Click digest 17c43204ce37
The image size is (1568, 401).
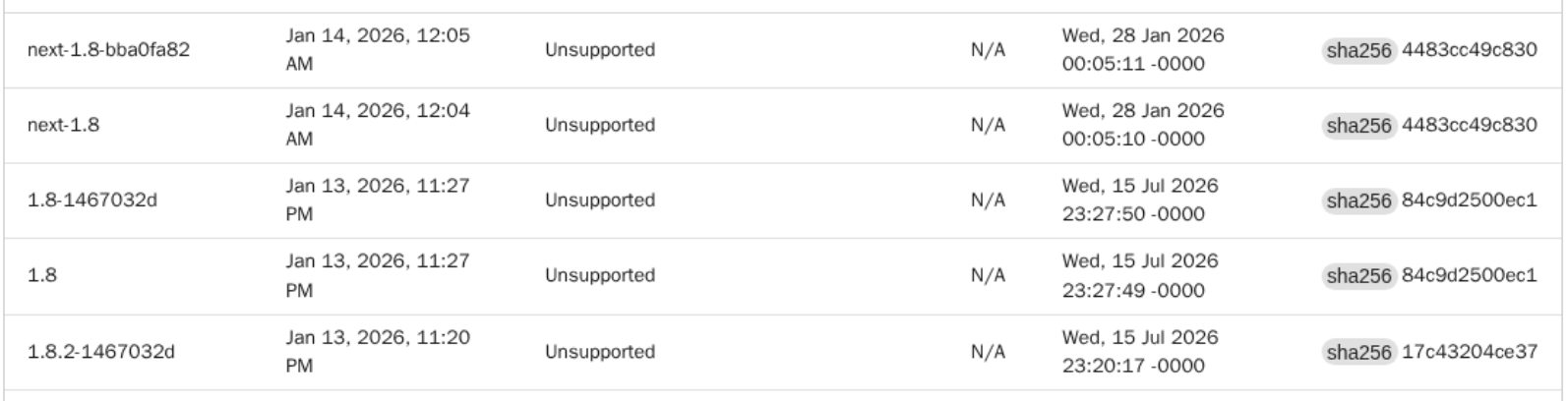(1469, 352)
